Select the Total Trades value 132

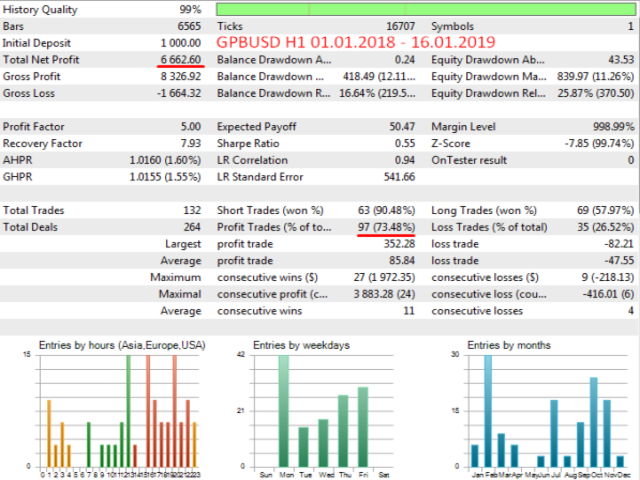[x=194, y=212]
